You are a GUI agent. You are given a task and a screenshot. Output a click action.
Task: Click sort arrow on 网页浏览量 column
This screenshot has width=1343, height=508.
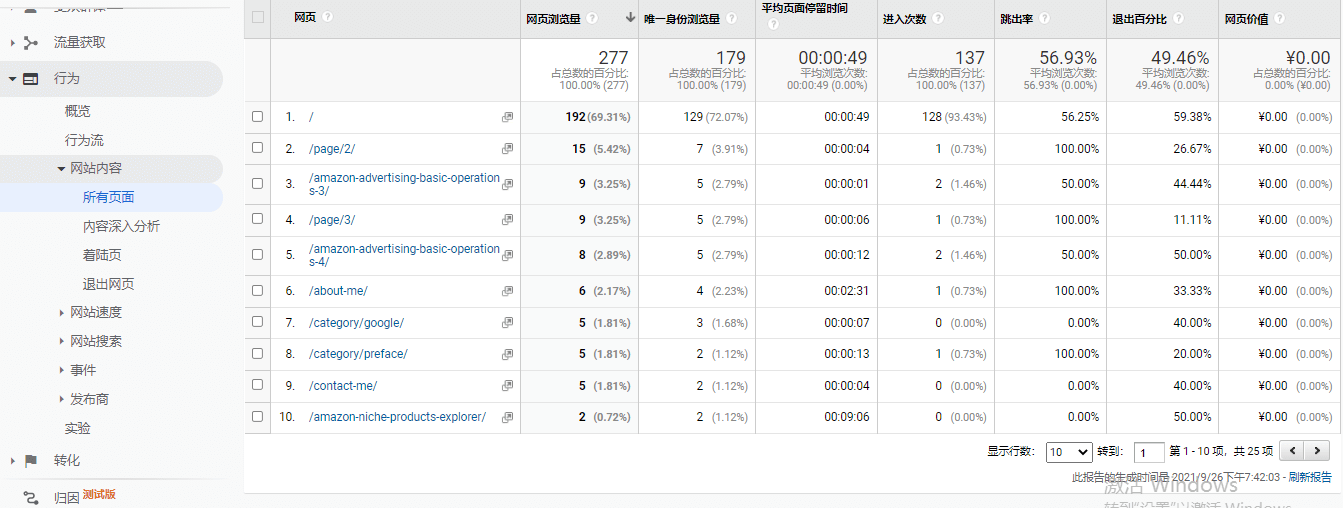click(630, 17)
